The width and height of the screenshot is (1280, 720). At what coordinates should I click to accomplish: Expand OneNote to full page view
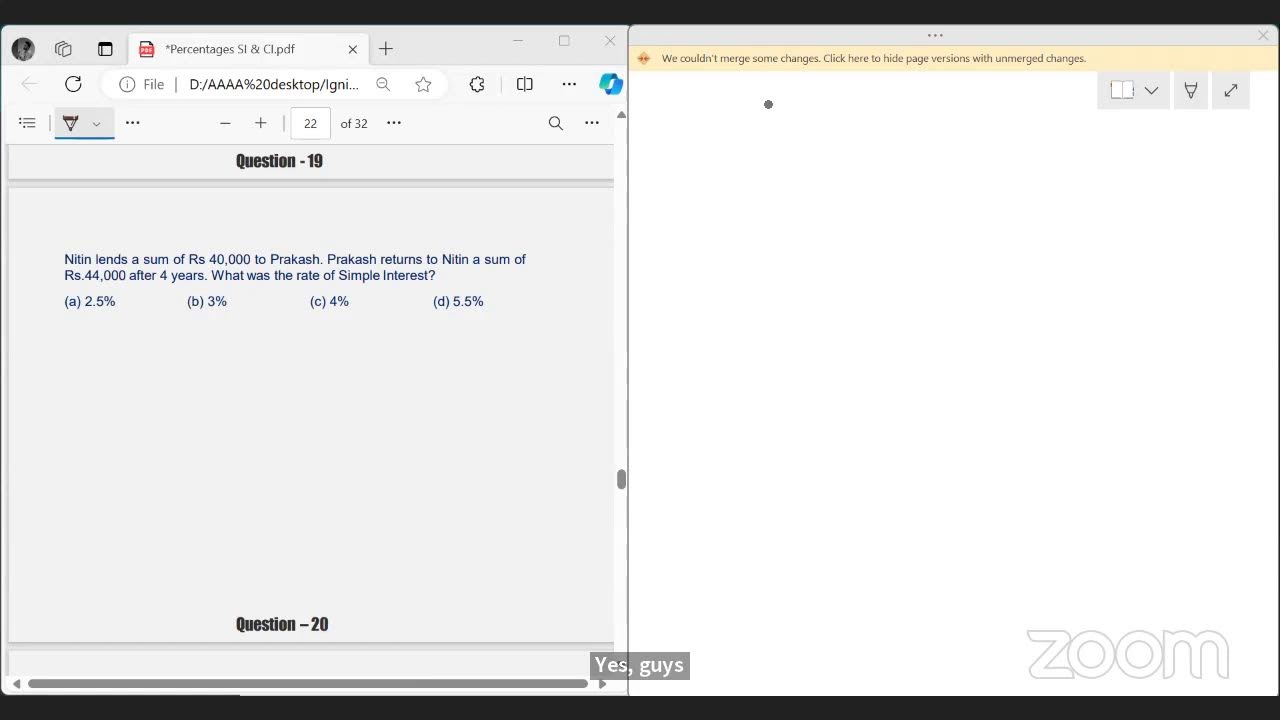[1231, 90]
